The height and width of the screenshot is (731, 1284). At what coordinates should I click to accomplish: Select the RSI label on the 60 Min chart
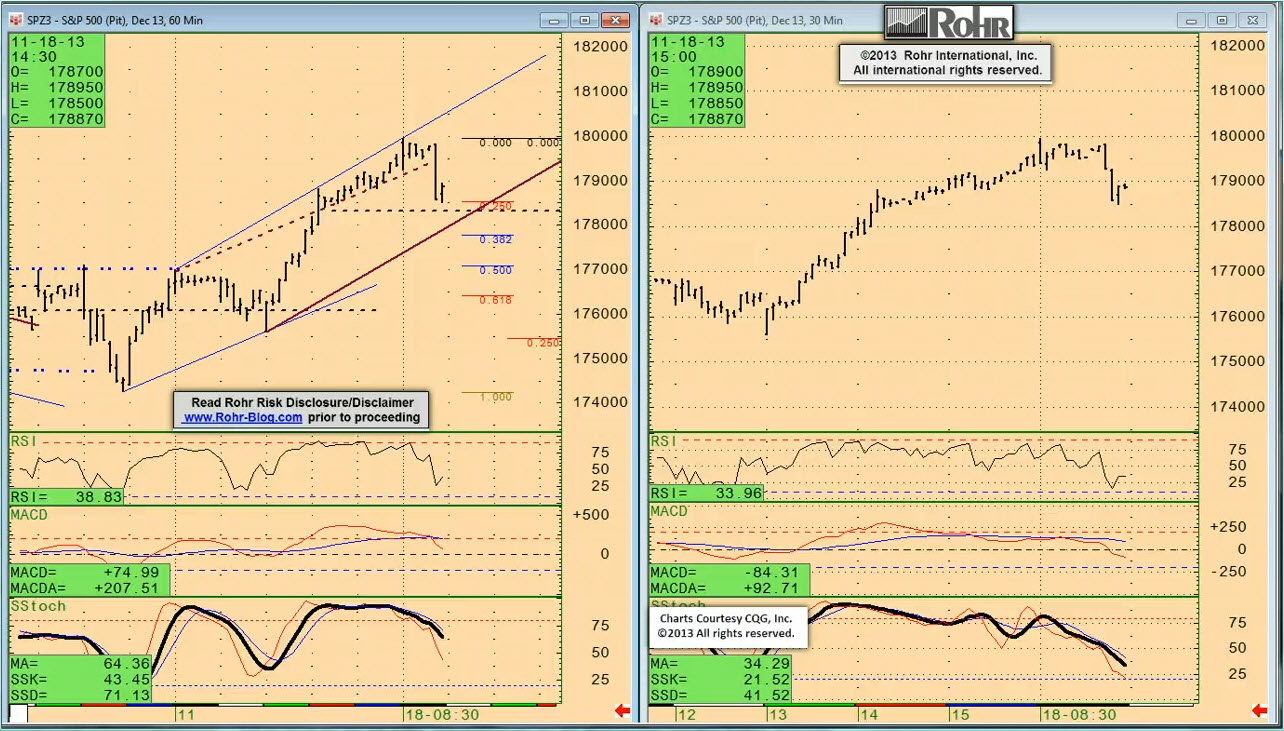click(23, 441)
